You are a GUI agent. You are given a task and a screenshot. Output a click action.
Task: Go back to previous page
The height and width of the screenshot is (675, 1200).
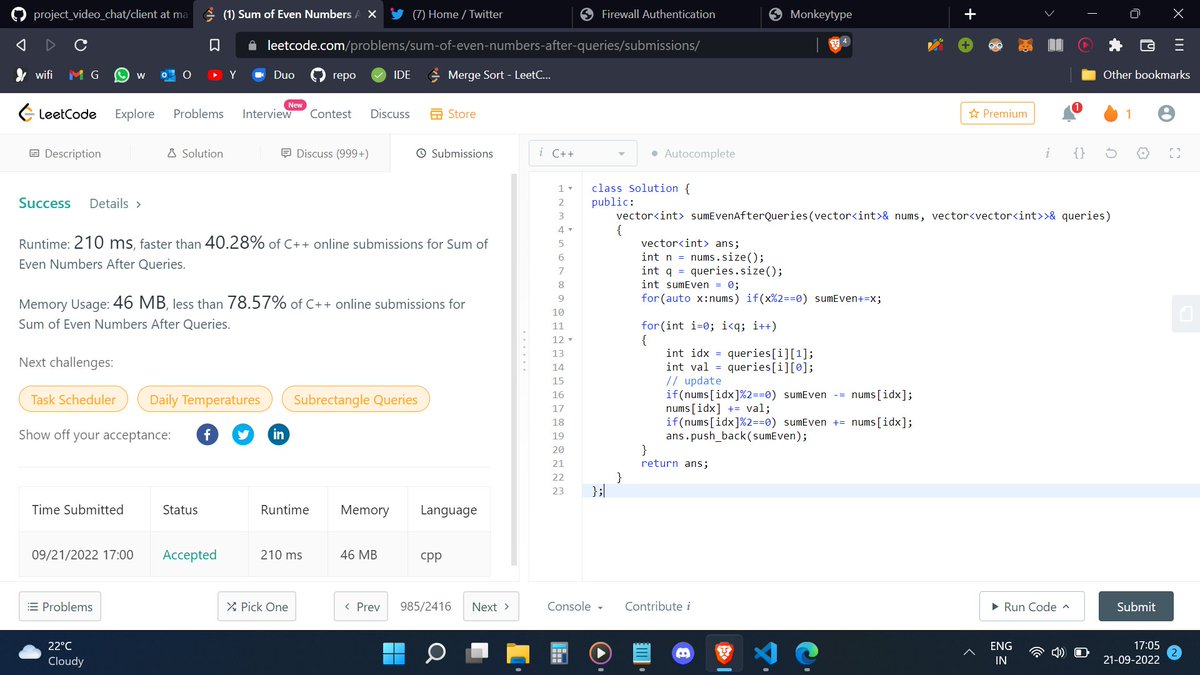coord(21,46)
